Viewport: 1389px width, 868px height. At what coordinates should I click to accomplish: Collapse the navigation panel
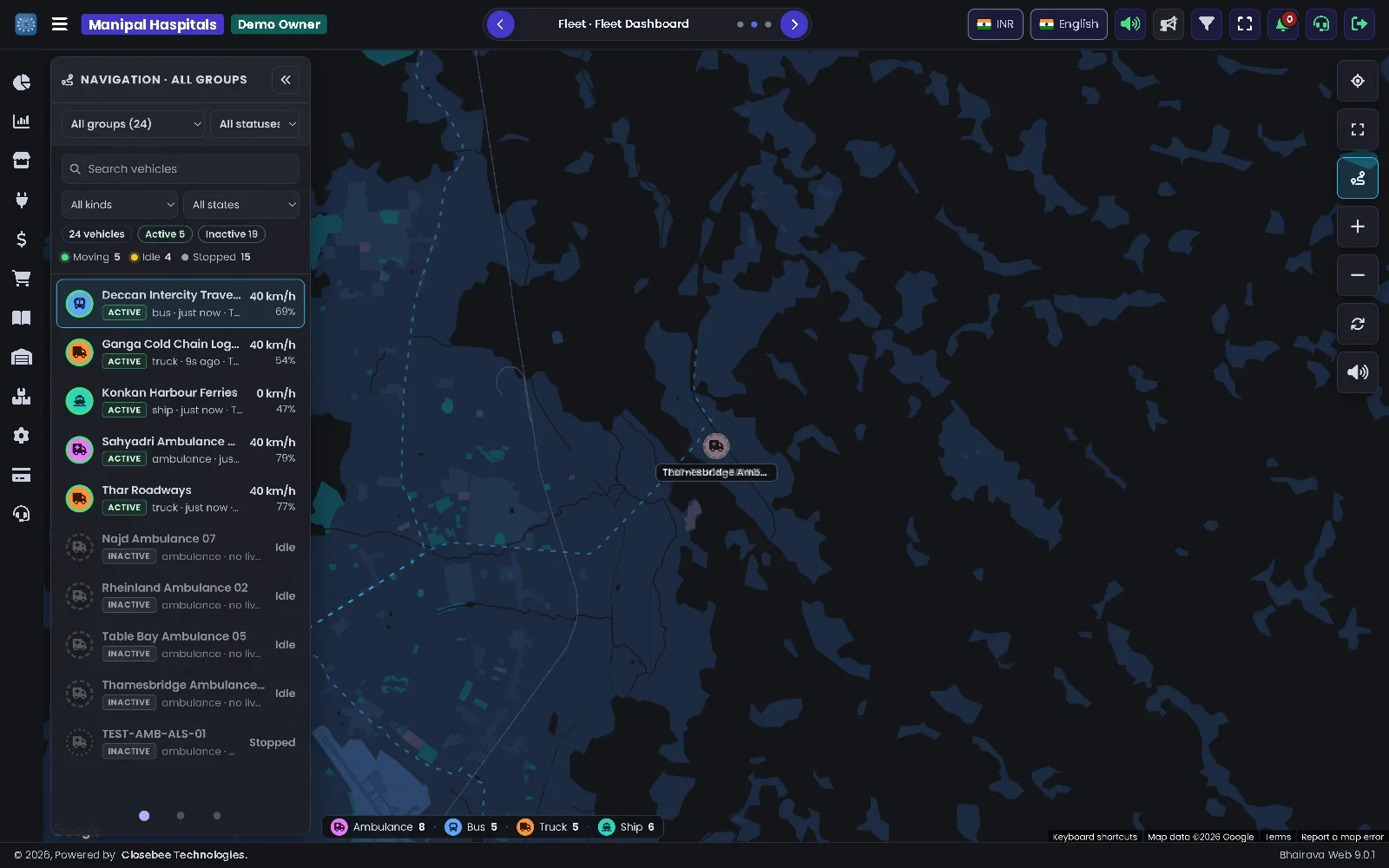(x=286, y=80)
